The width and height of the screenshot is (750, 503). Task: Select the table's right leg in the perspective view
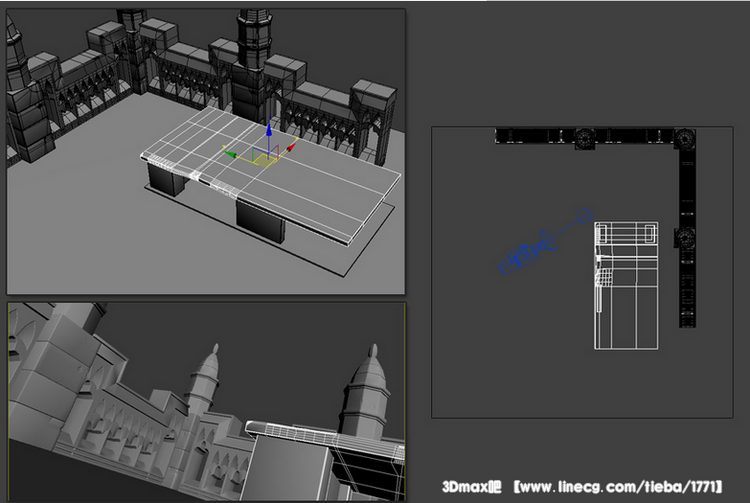(261, 221)
